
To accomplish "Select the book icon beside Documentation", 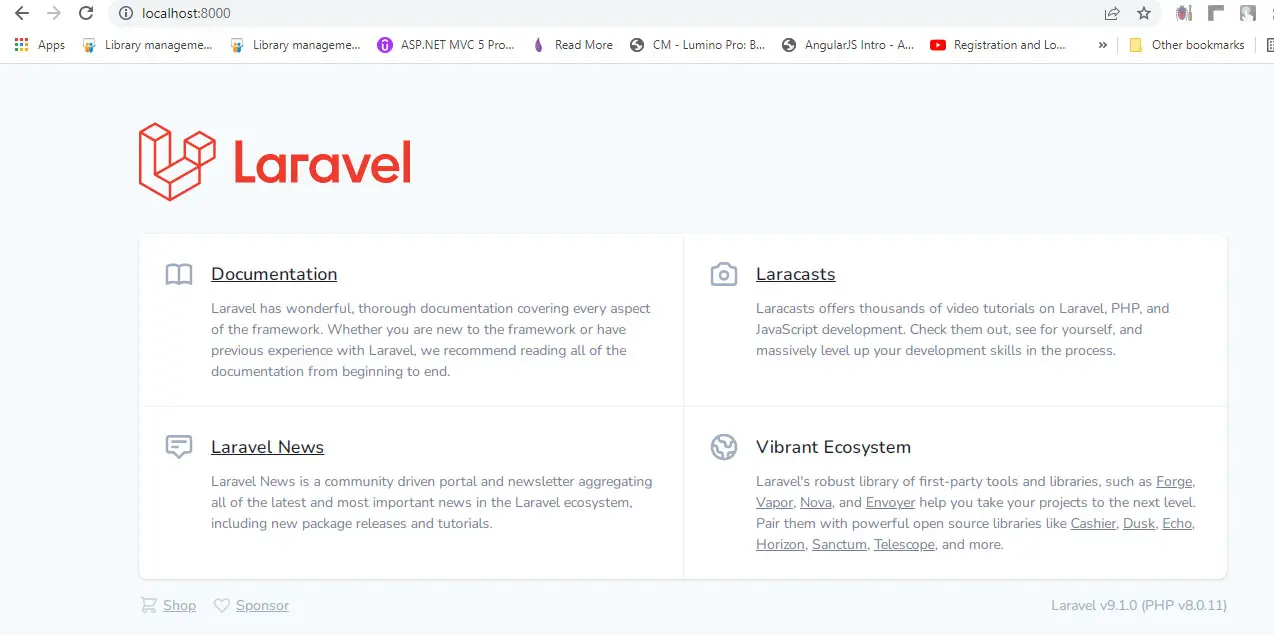I will (x=179, y=273).
